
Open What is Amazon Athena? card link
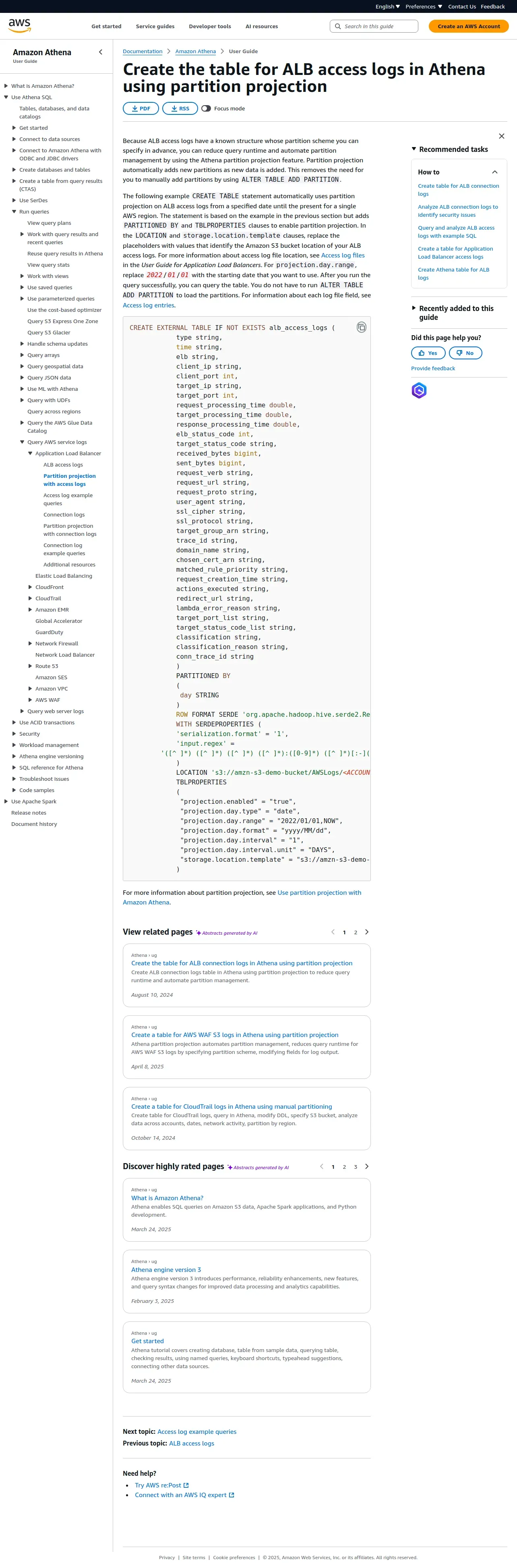pyautogui.click(x=167, y=1198)
